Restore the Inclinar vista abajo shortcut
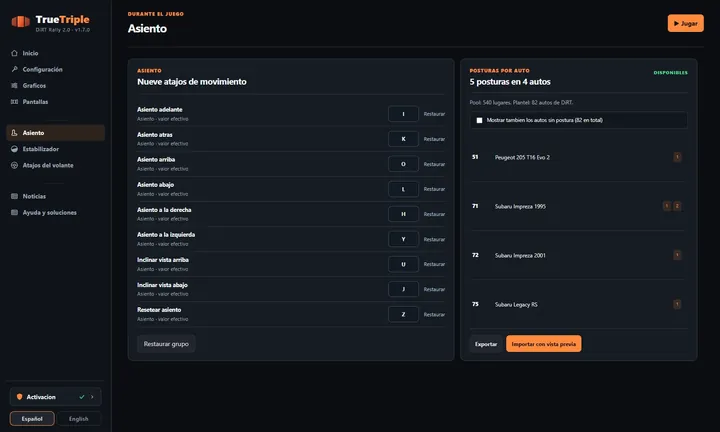Image resolution: width=720 pixels, height=432 pixels. (x=434, y=290)
